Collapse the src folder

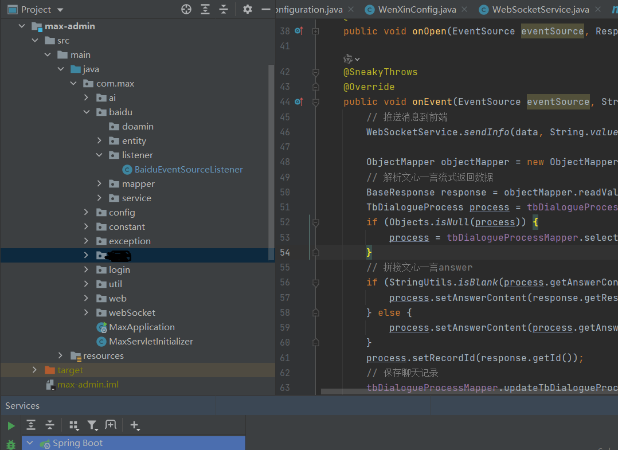(35, 40)
